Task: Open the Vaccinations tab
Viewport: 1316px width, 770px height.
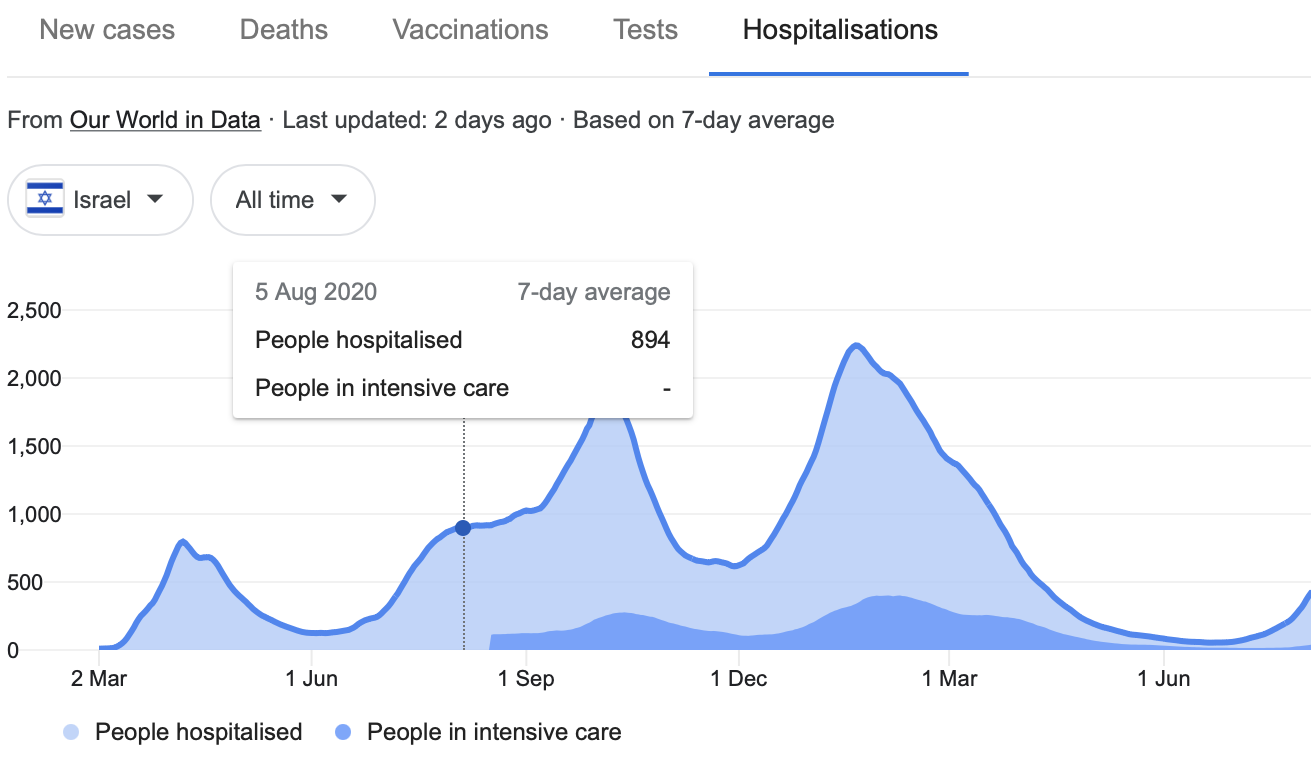Action: pyautogui.click(x=470, y=30)
